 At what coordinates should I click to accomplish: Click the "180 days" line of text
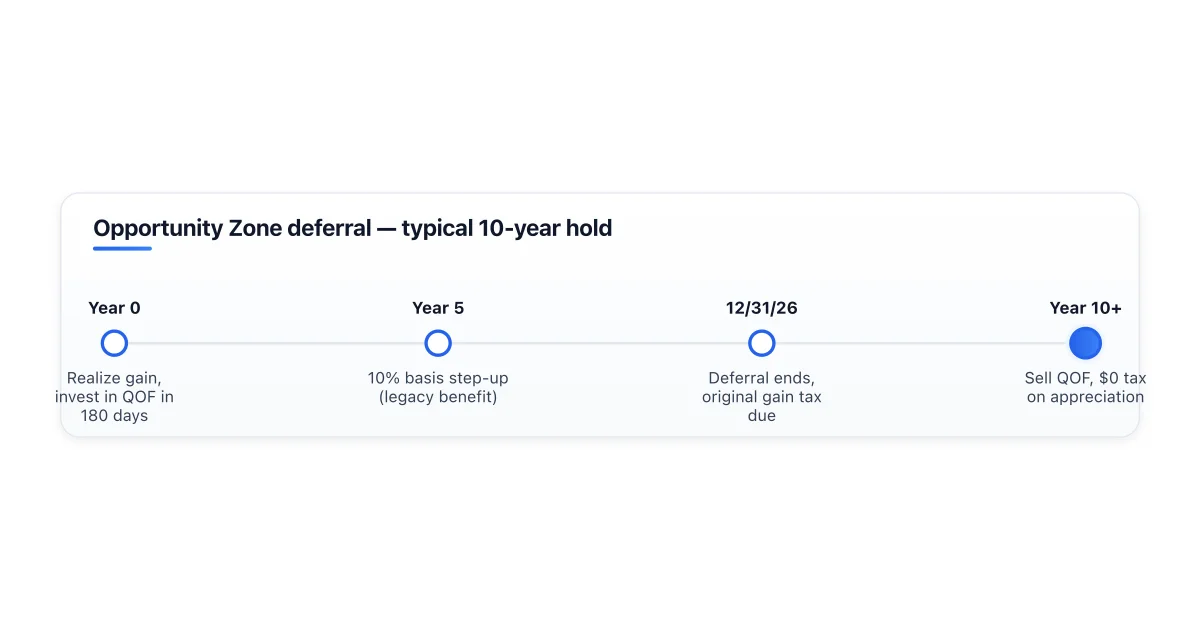click(114, 415)
